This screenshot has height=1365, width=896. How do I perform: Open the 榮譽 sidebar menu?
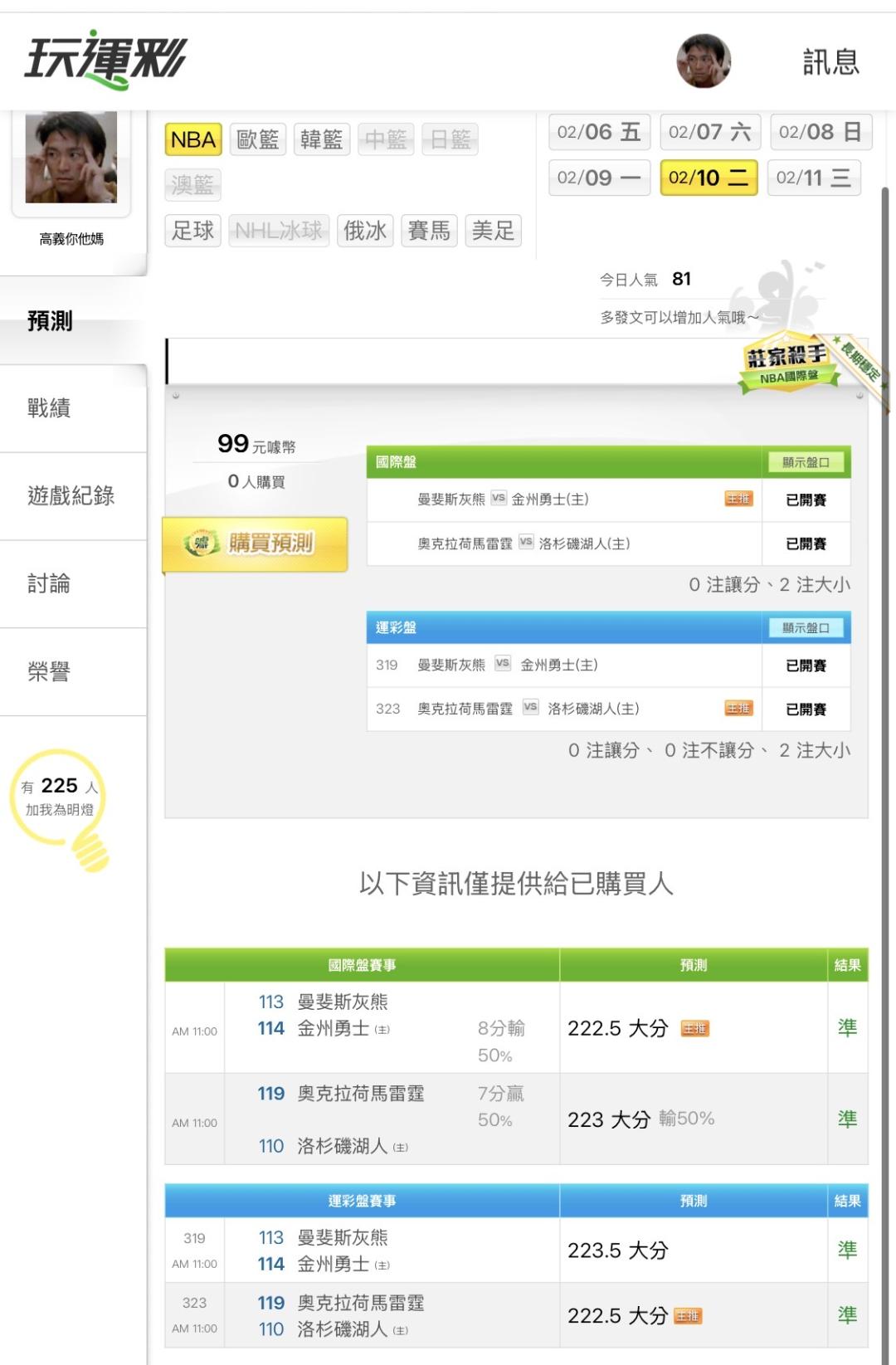(73, 672)
